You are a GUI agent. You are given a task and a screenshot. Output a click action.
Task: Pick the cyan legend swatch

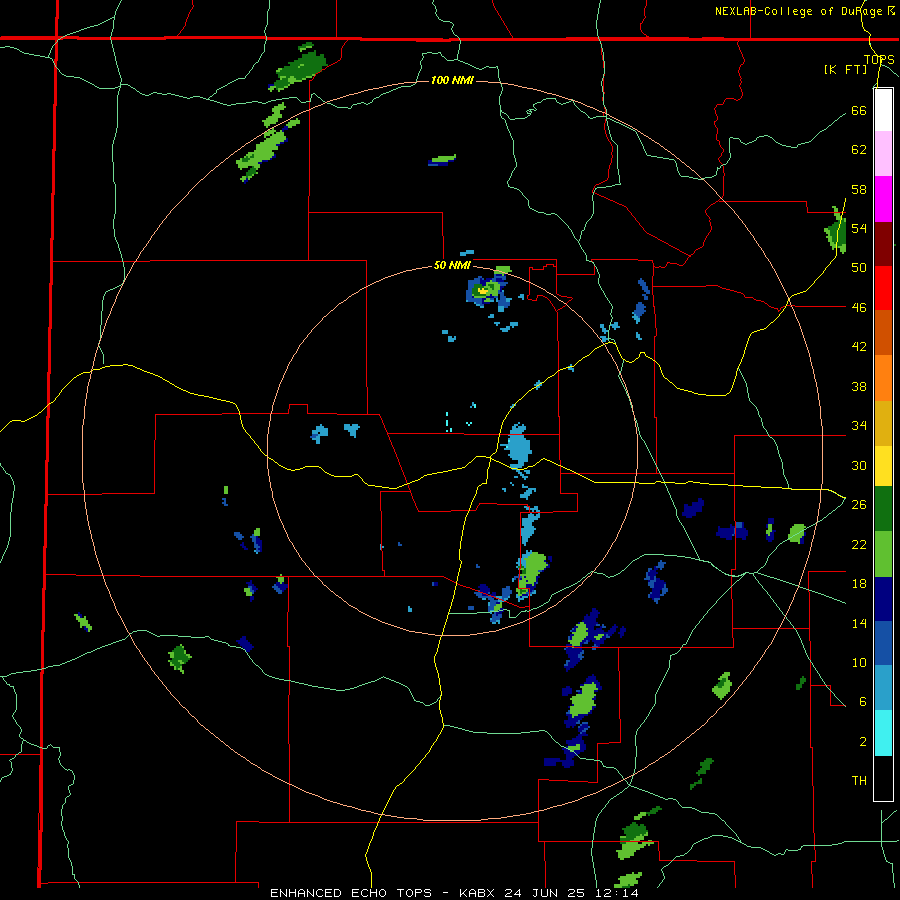pyautogui.click(x=883, y=733)
